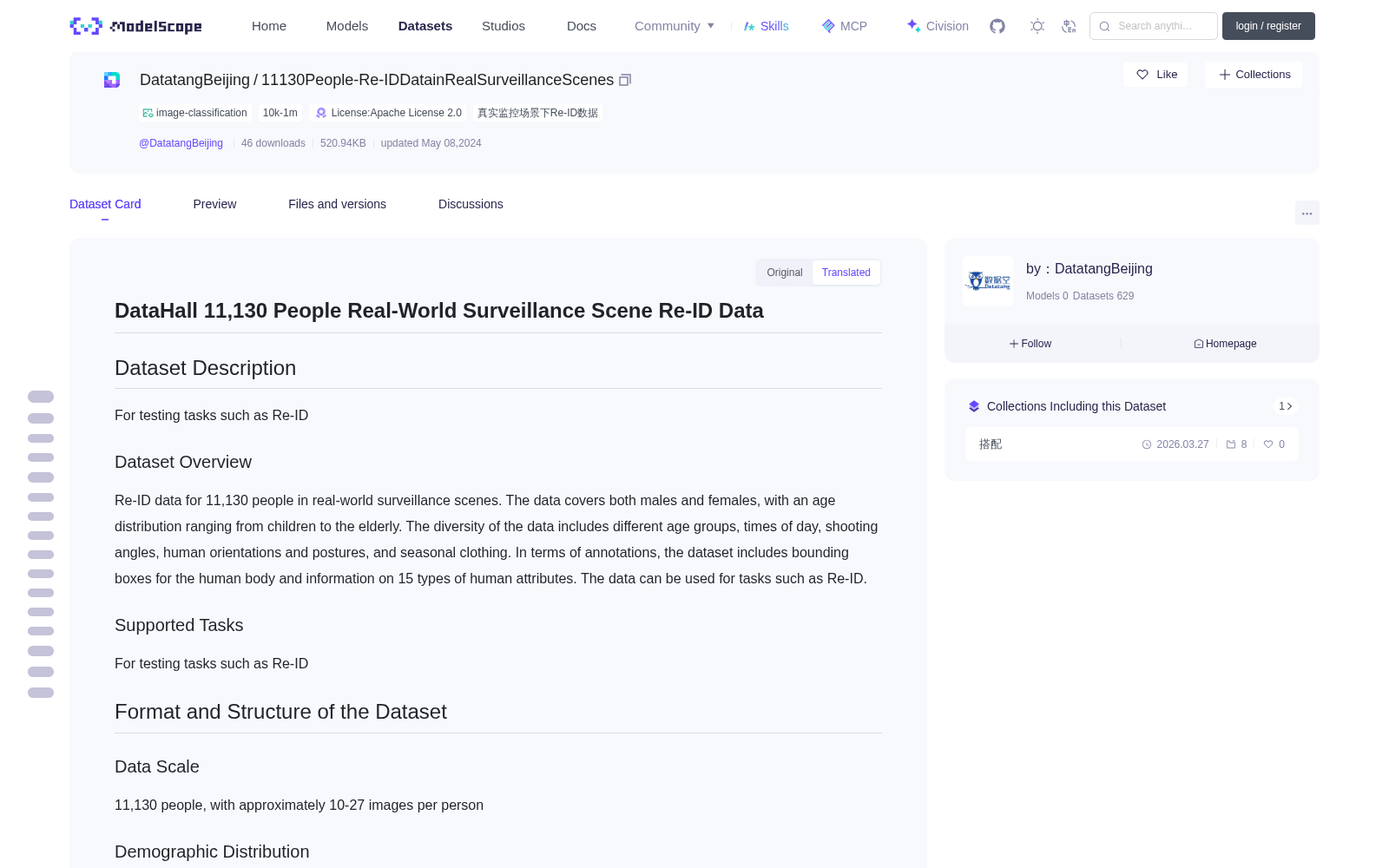Screen dimensions: 1389x868
Task: Select the Dataset Card tab
Action: pos(105,204)
